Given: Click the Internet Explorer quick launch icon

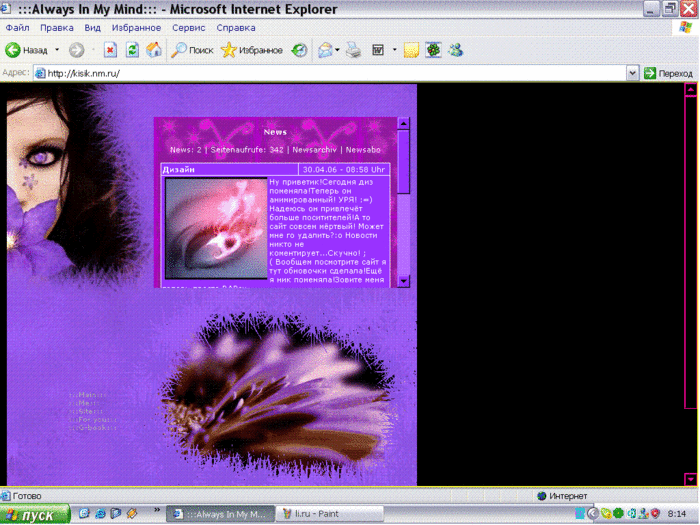Looking at the screenshot, I should 100,514.
